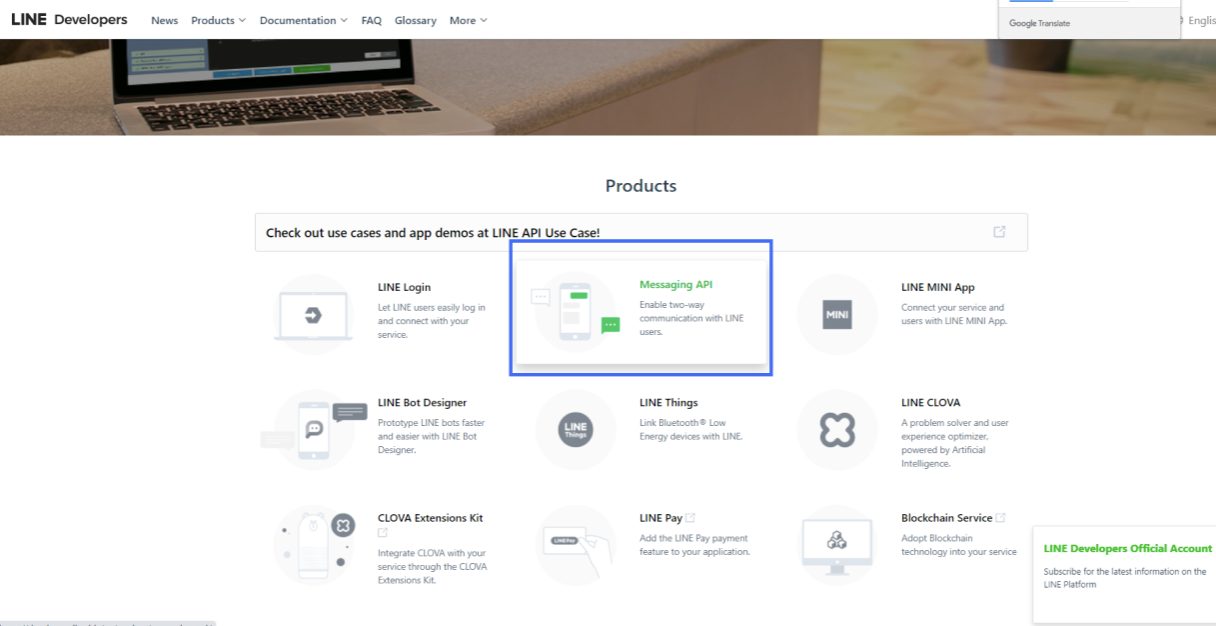
Task: Click the Blockchain Service monitor icon
Action: pos(837,545)
